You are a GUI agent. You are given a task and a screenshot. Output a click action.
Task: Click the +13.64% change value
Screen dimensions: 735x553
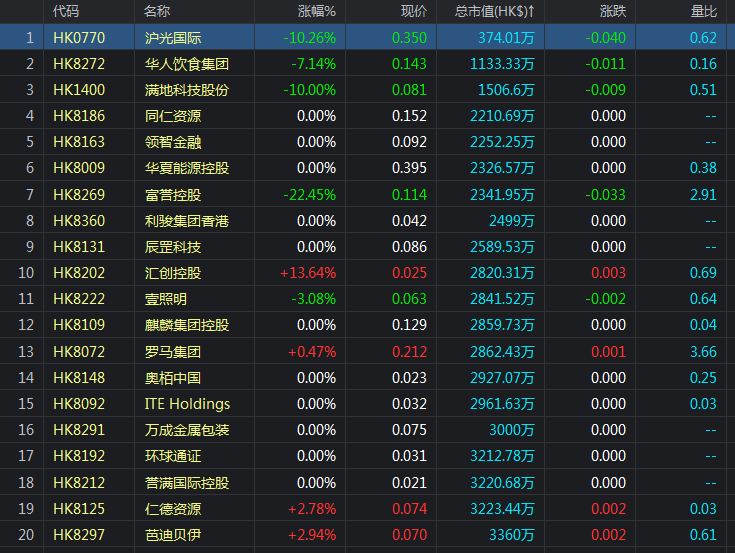[308, 273]
